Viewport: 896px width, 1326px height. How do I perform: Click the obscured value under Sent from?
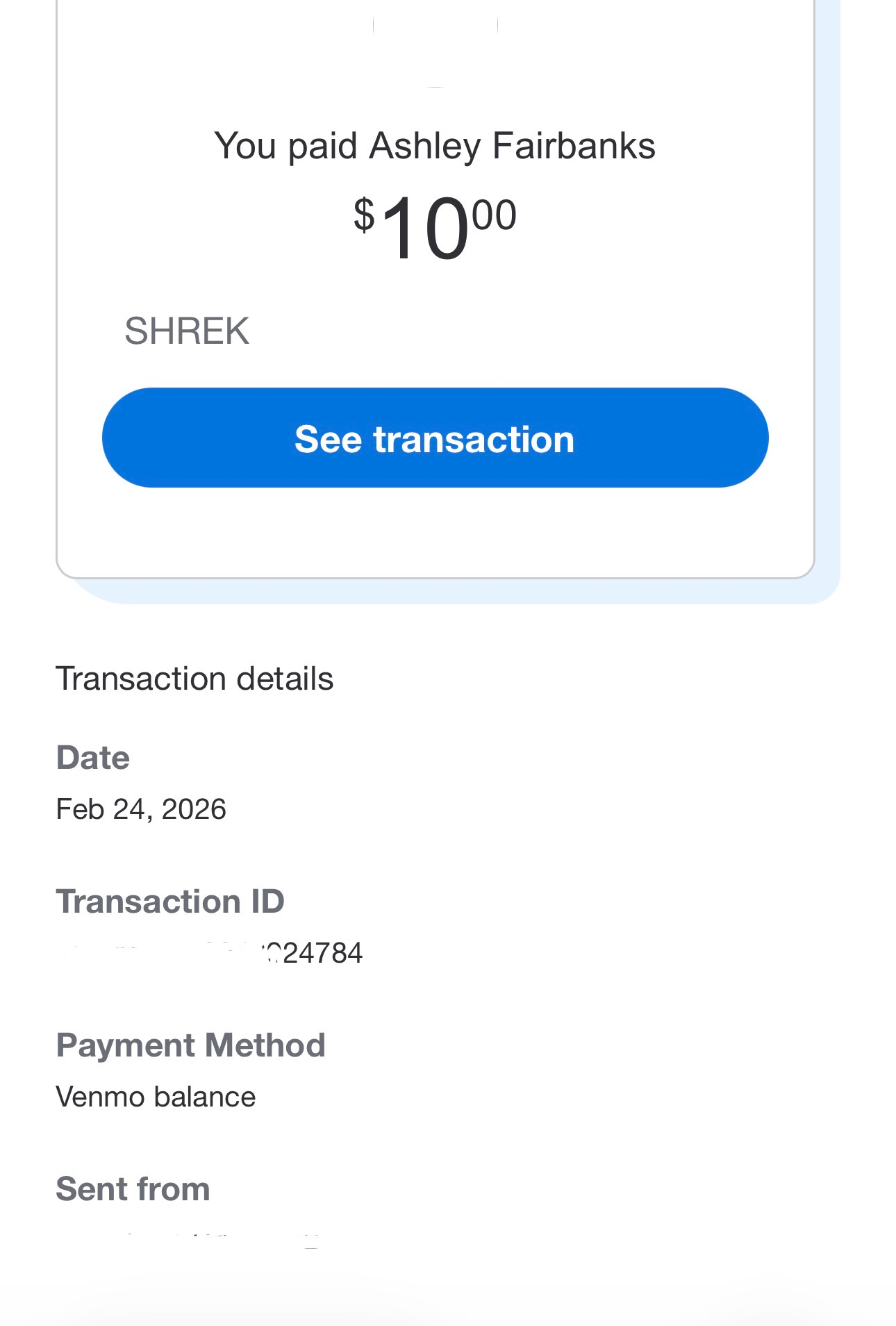click(188, 1240)
